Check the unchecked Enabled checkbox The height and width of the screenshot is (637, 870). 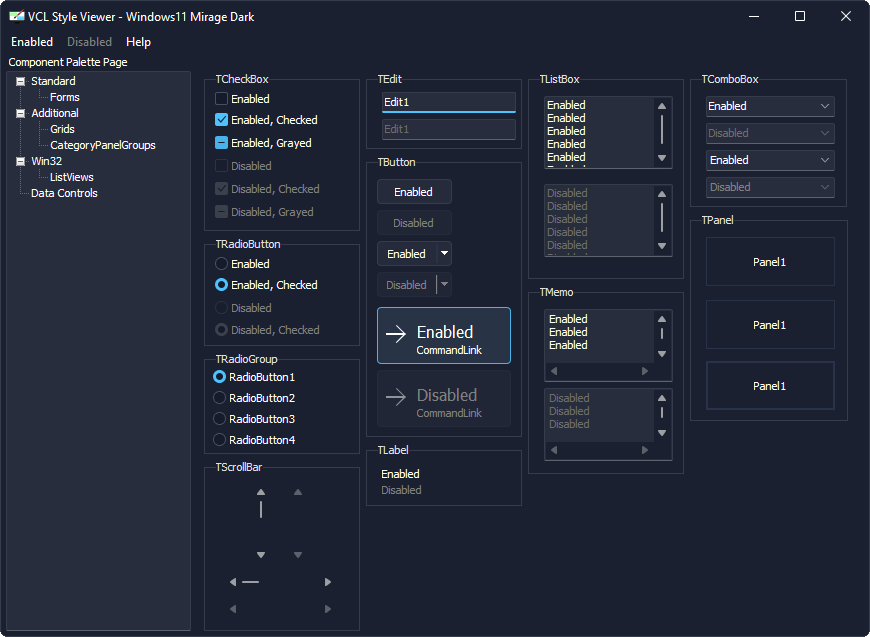click(221, 99)
